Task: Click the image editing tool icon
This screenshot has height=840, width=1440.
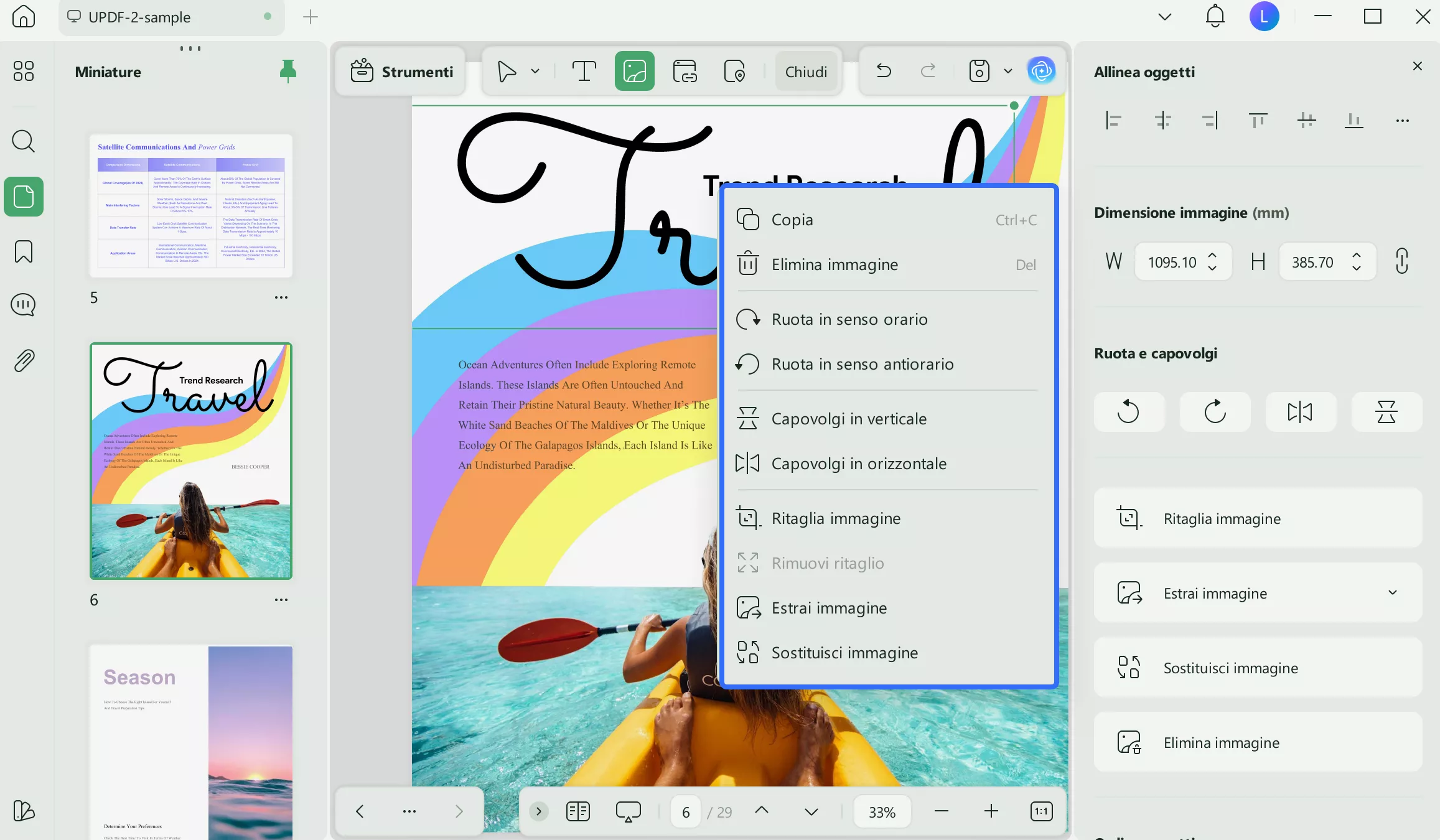Action: coord(634,72)
